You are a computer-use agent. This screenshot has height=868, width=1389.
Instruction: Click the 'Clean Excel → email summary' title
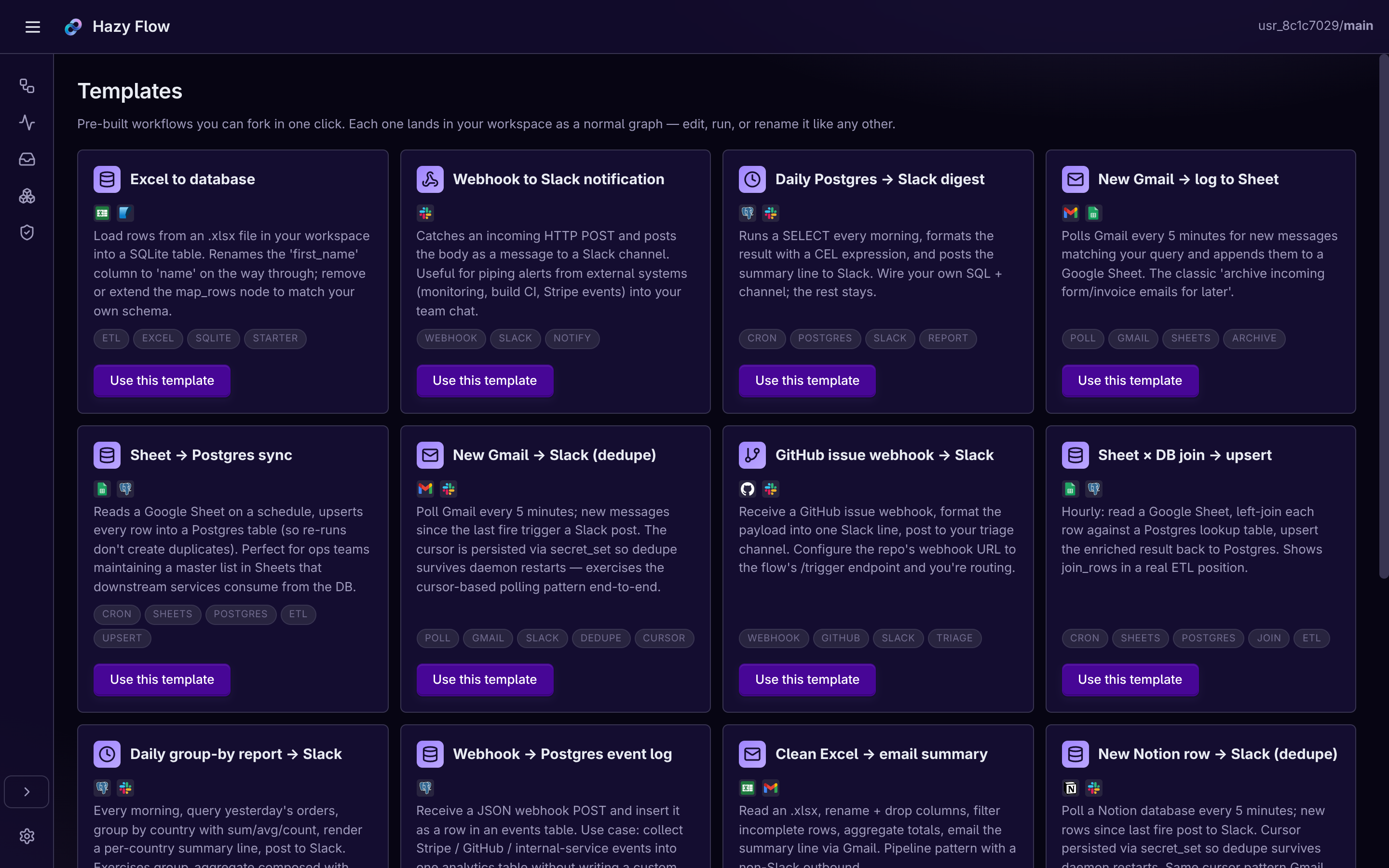(x=881, y=754)
